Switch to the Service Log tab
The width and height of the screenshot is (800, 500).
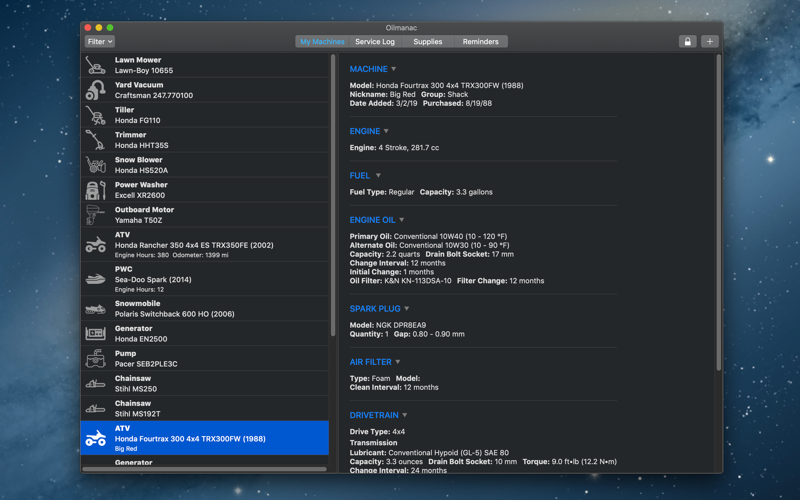pyautogui.click(x=375, y=42)
